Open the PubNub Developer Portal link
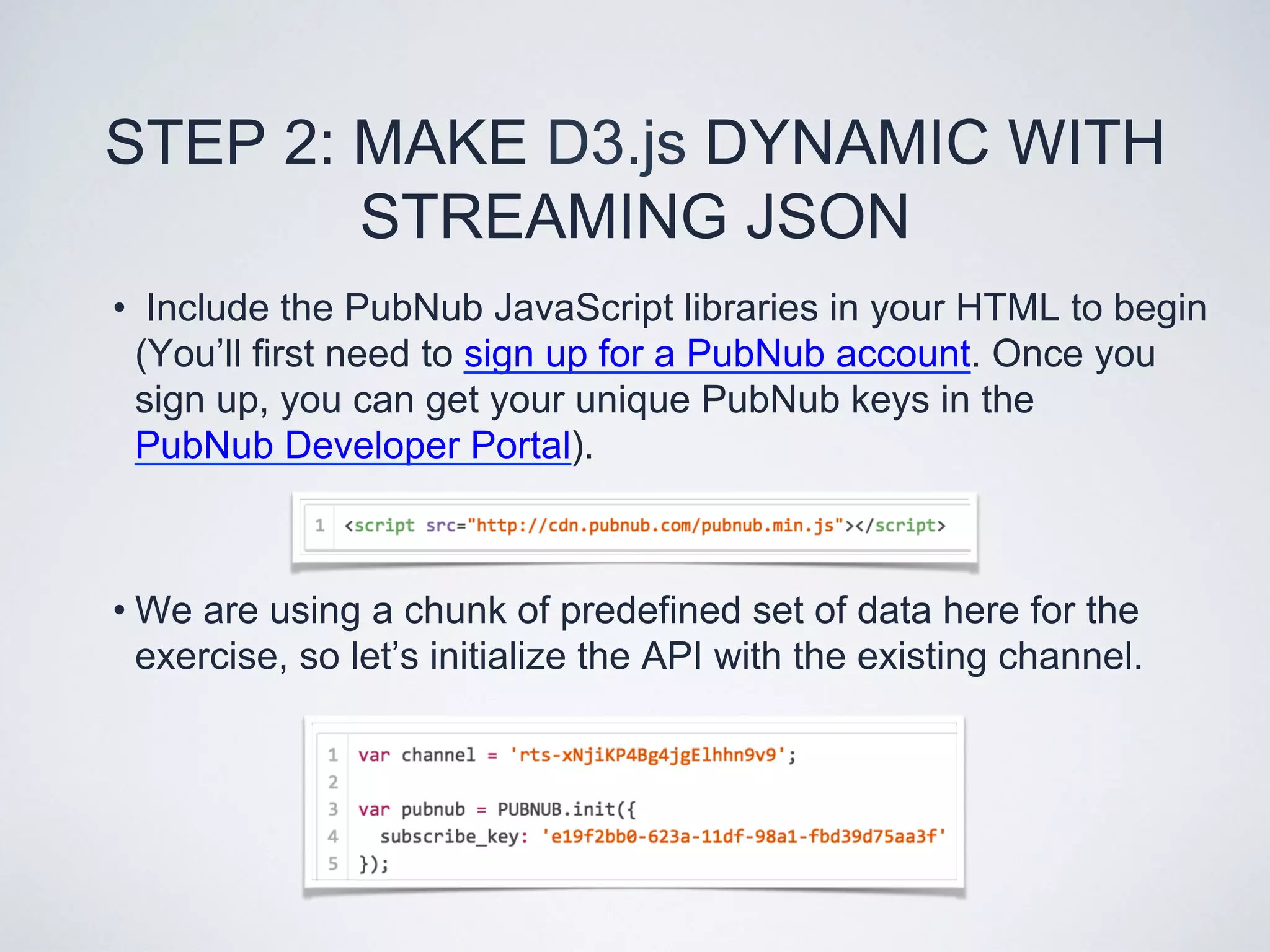 [x=353, y=446]
